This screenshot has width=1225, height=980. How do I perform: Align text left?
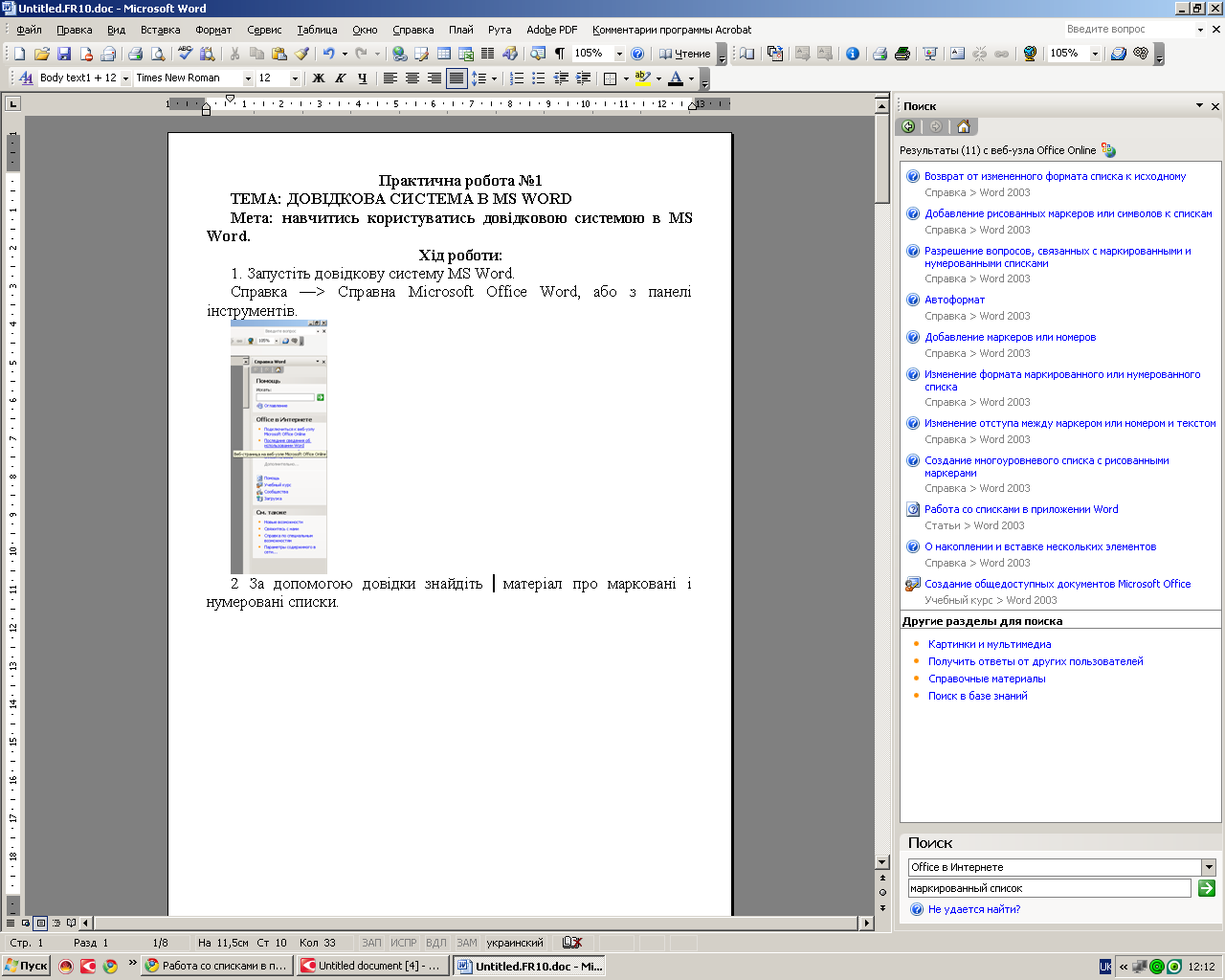point(390,78)
